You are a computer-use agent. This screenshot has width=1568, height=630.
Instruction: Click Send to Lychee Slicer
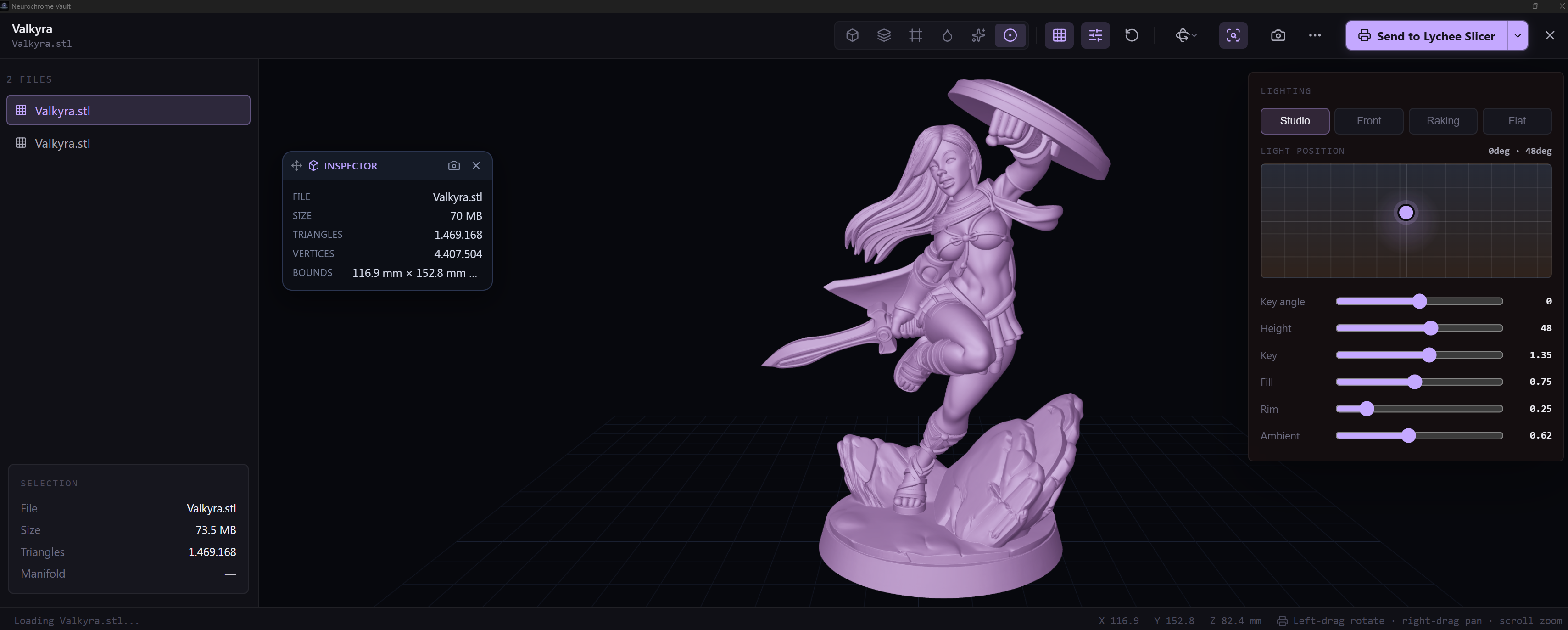pyautogui.click(x=1426, y=35)
